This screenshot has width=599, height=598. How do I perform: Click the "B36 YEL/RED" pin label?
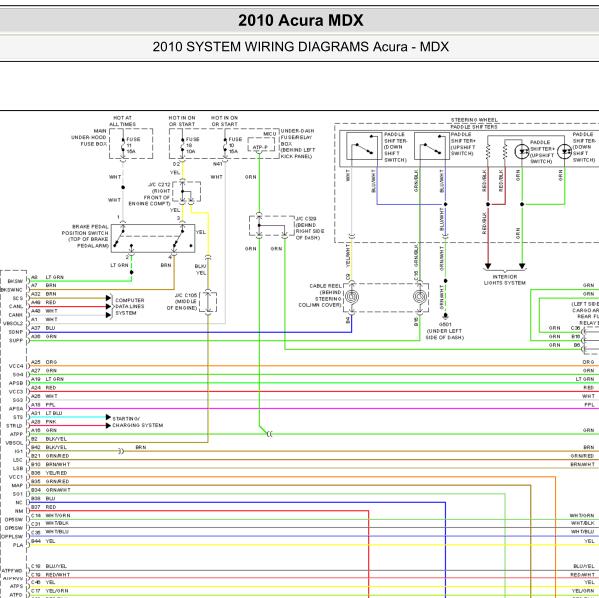49,473
